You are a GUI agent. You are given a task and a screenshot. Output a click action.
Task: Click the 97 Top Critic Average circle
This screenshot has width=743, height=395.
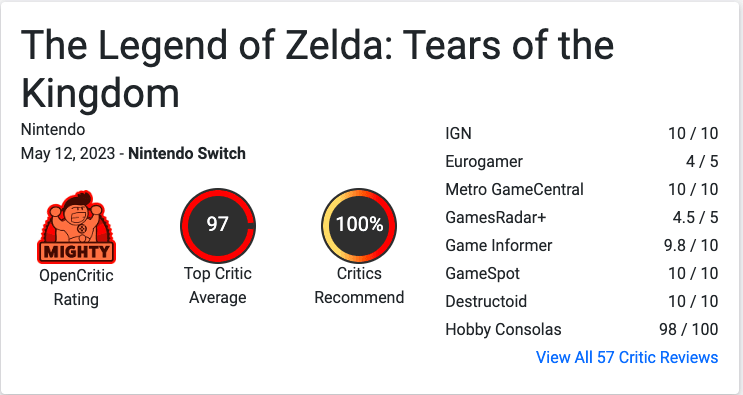(x=217, y=226)
